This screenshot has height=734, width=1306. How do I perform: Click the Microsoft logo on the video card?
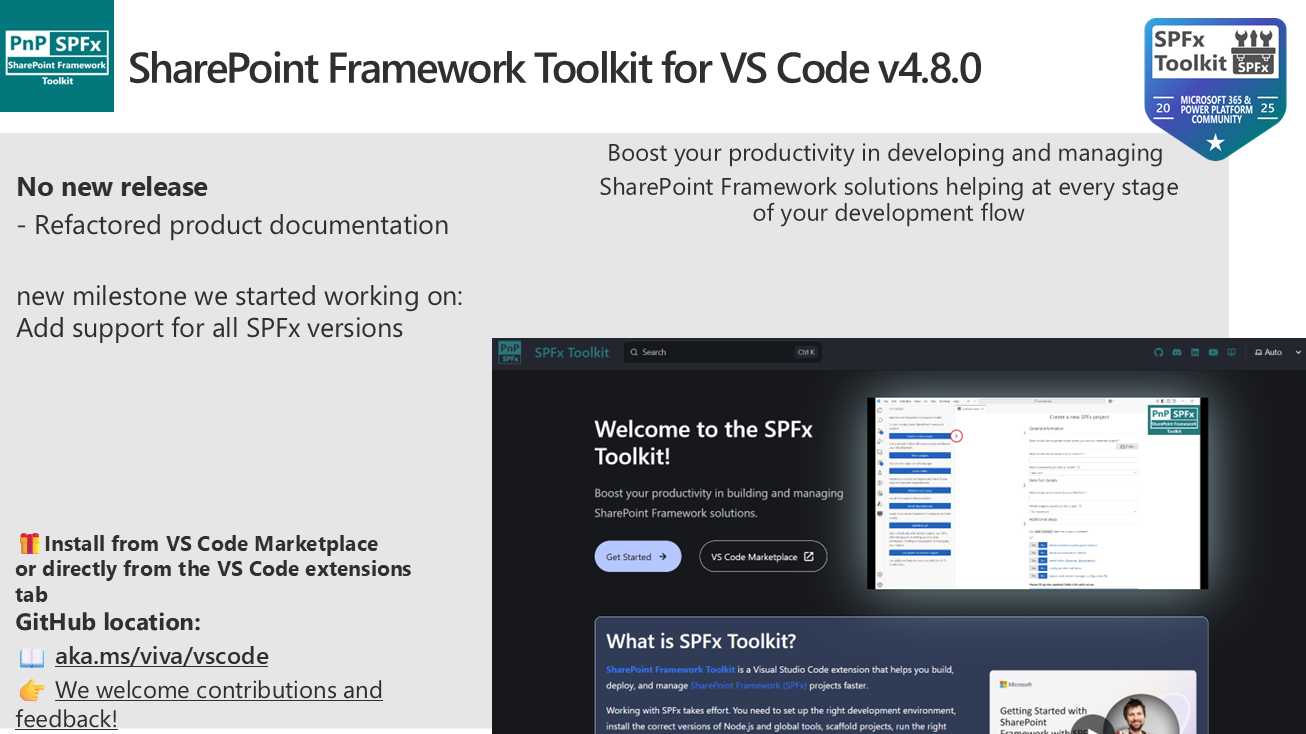[1017, 684]
